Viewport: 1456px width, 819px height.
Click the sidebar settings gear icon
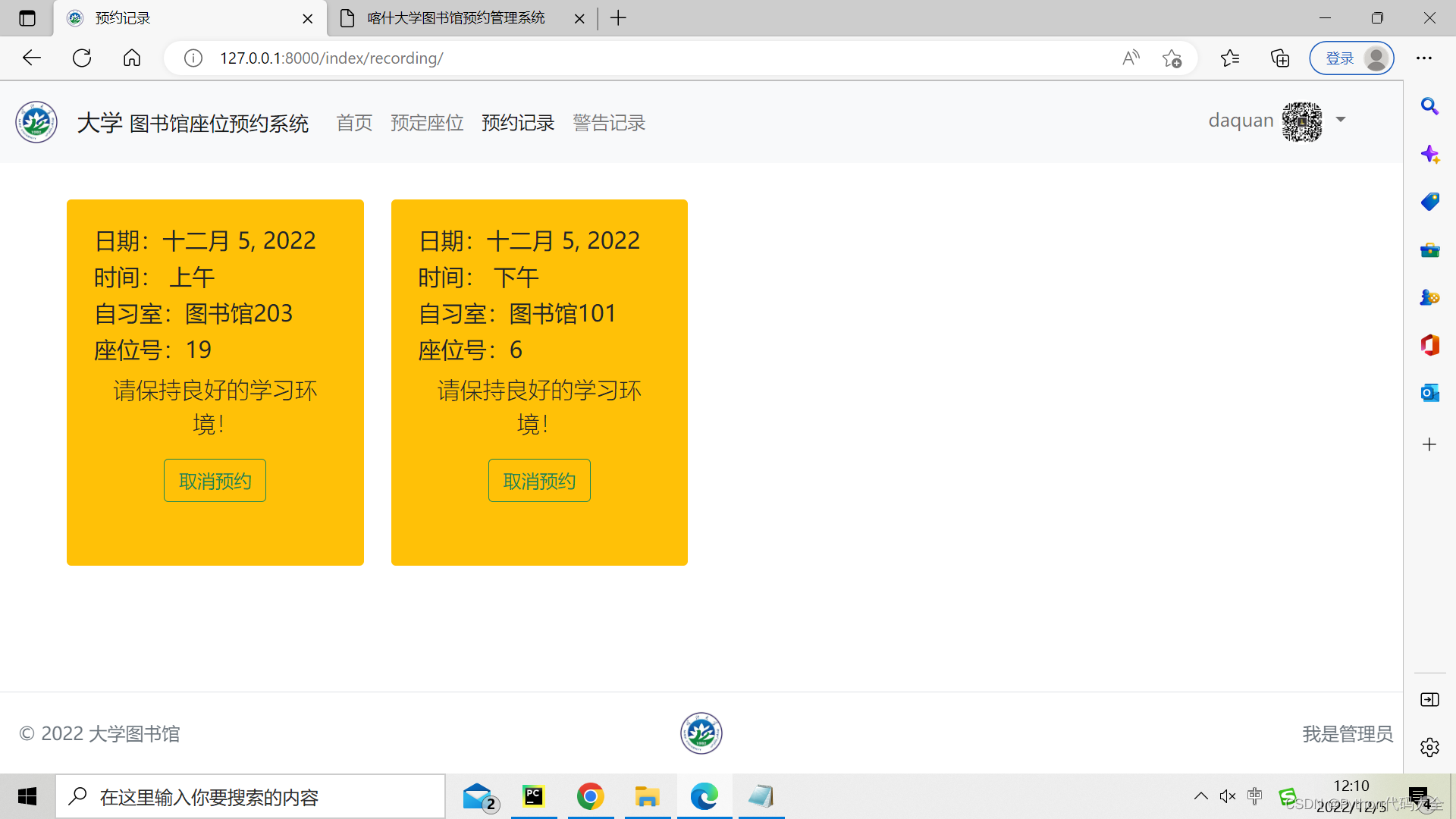tap(1429, 747)
